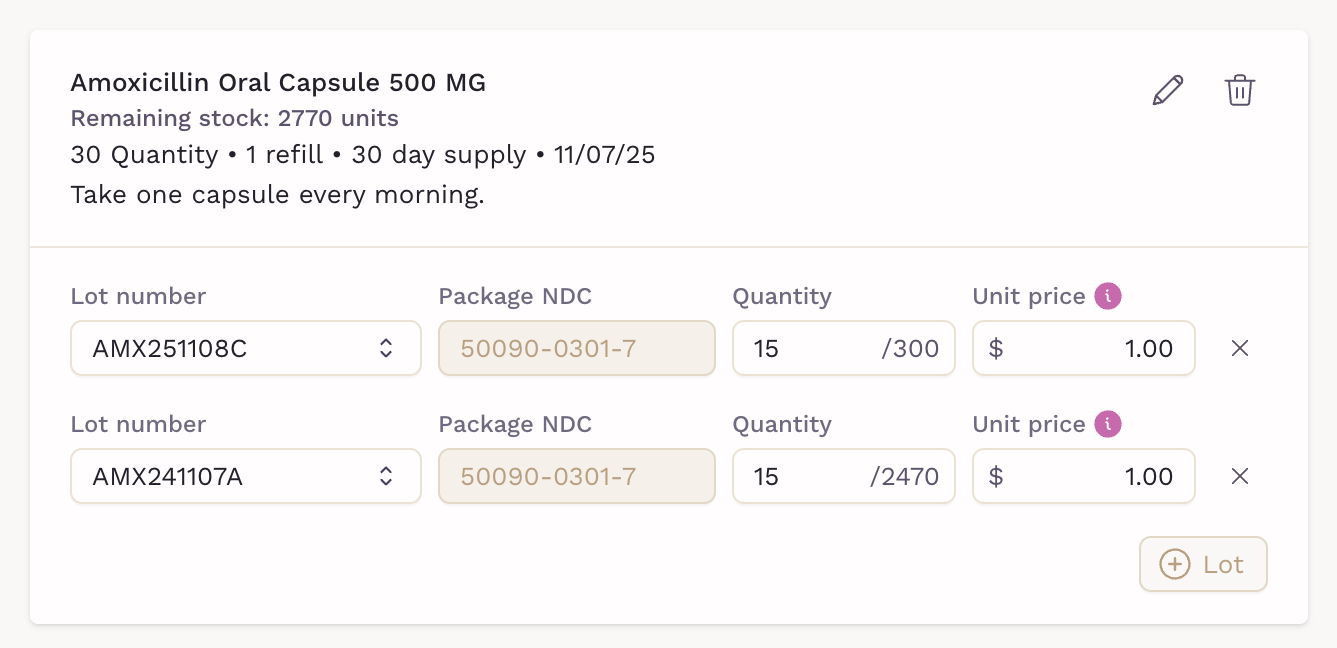Click the Amoxicillin Oral Capsule 500 MG title

click(278, 83)
